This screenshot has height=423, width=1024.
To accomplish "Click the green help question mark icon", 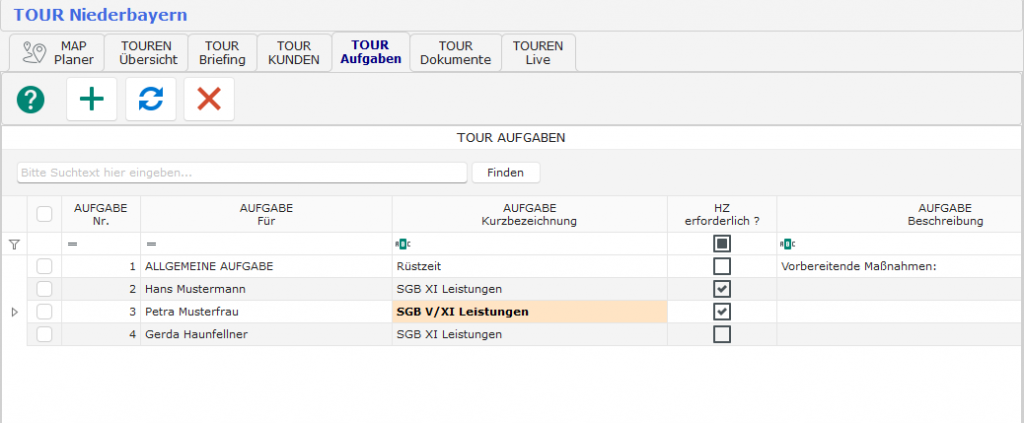I will point(31,99).
